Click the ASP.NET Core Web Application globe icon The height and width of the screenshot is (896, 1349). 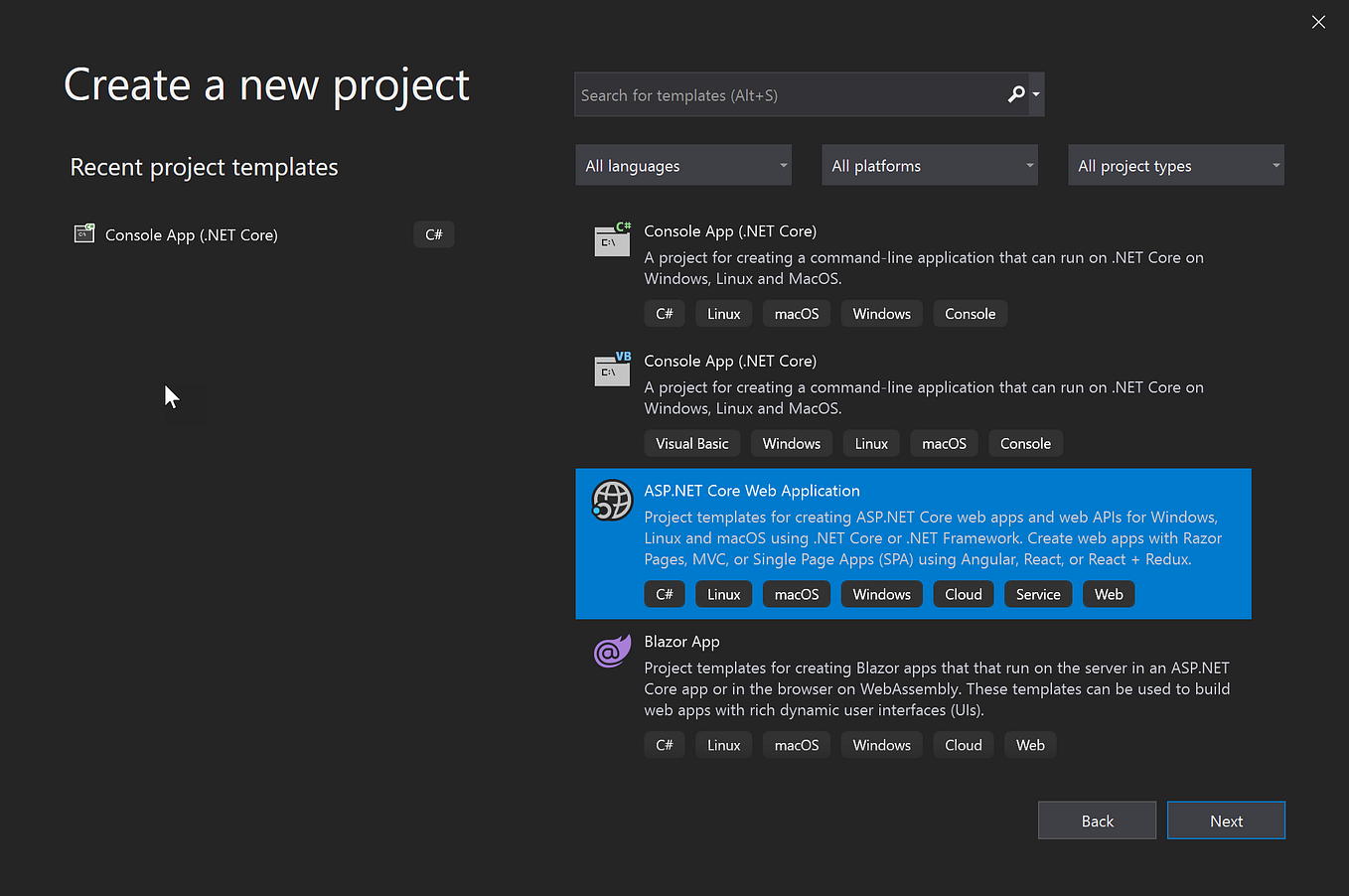pos(611,500)
